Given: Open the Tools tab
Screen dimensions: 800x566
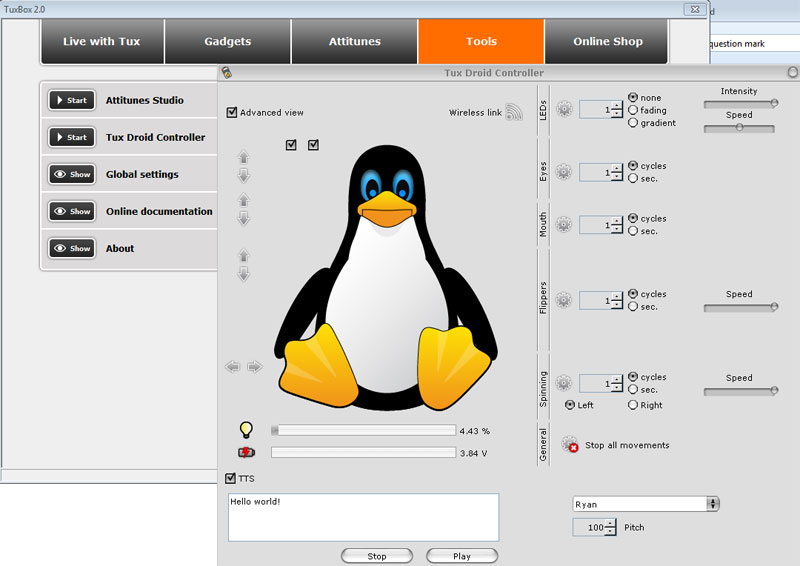Looking at the screenshot, I should (481, 41).
